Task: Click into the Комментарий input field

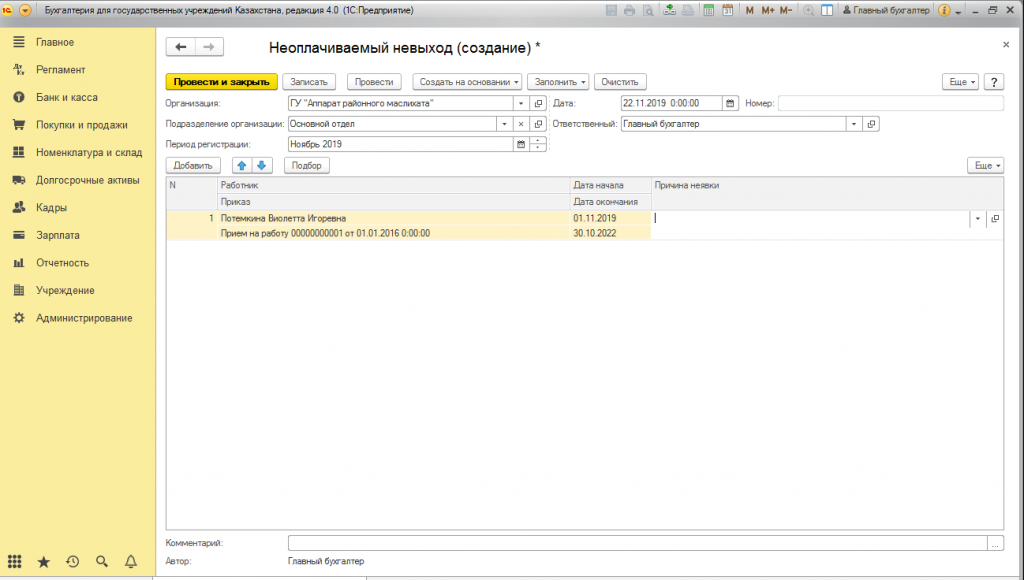Action: (x=636, y=543)
